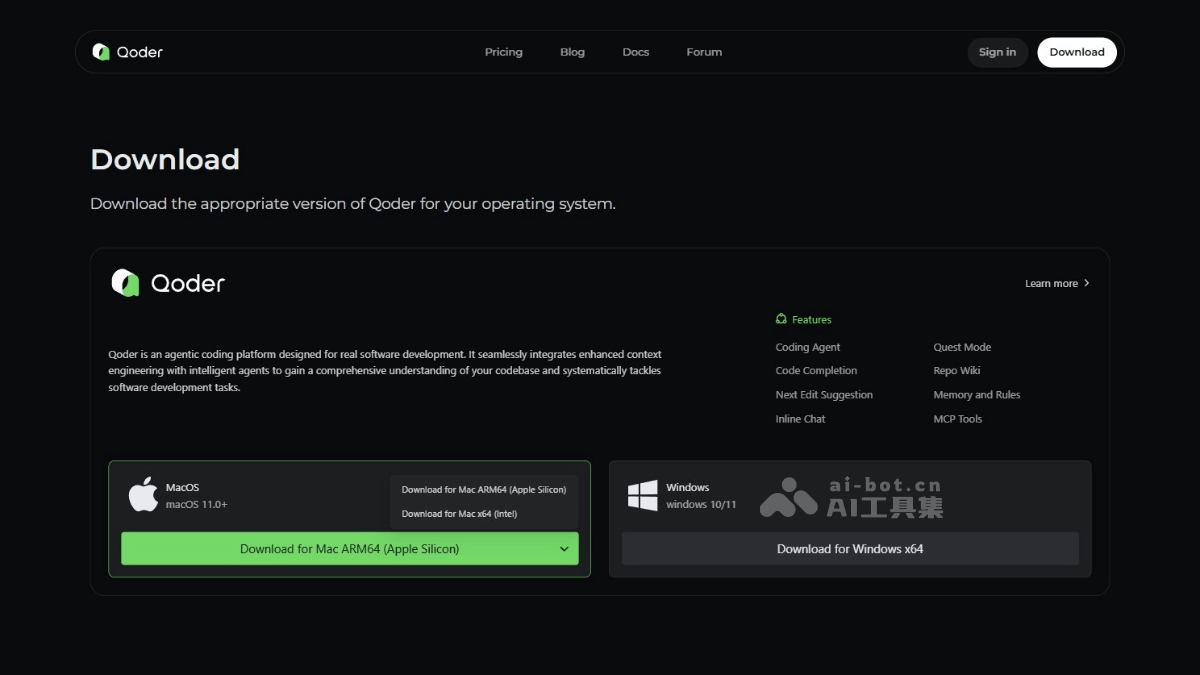This screenshot has width=1200, height=675.
Task: Click the Qoder logo inside the download card
Action: coord(124,283)
